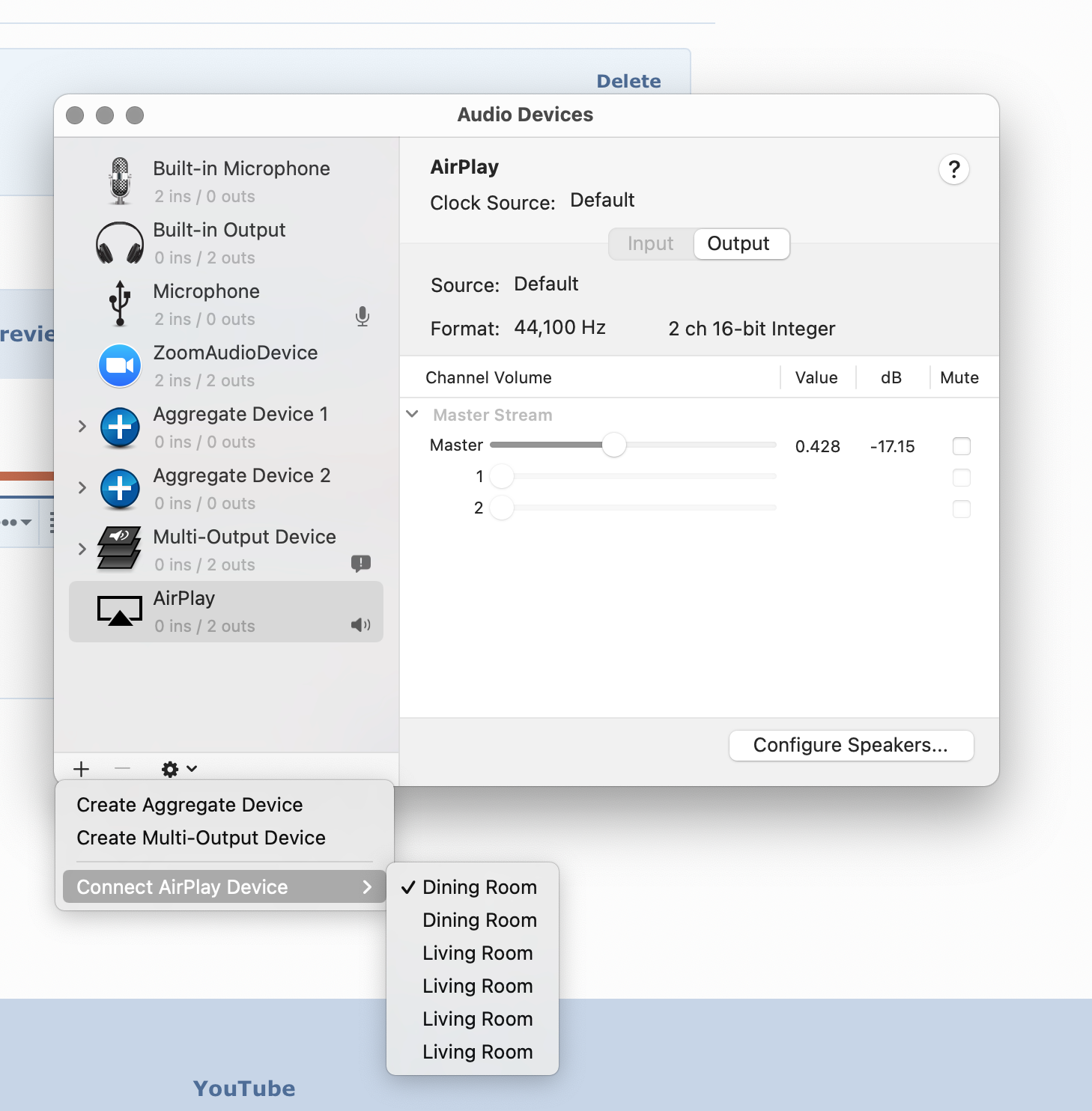
Task: Mute the Master channel checkbox
Action: coord(962,446)
